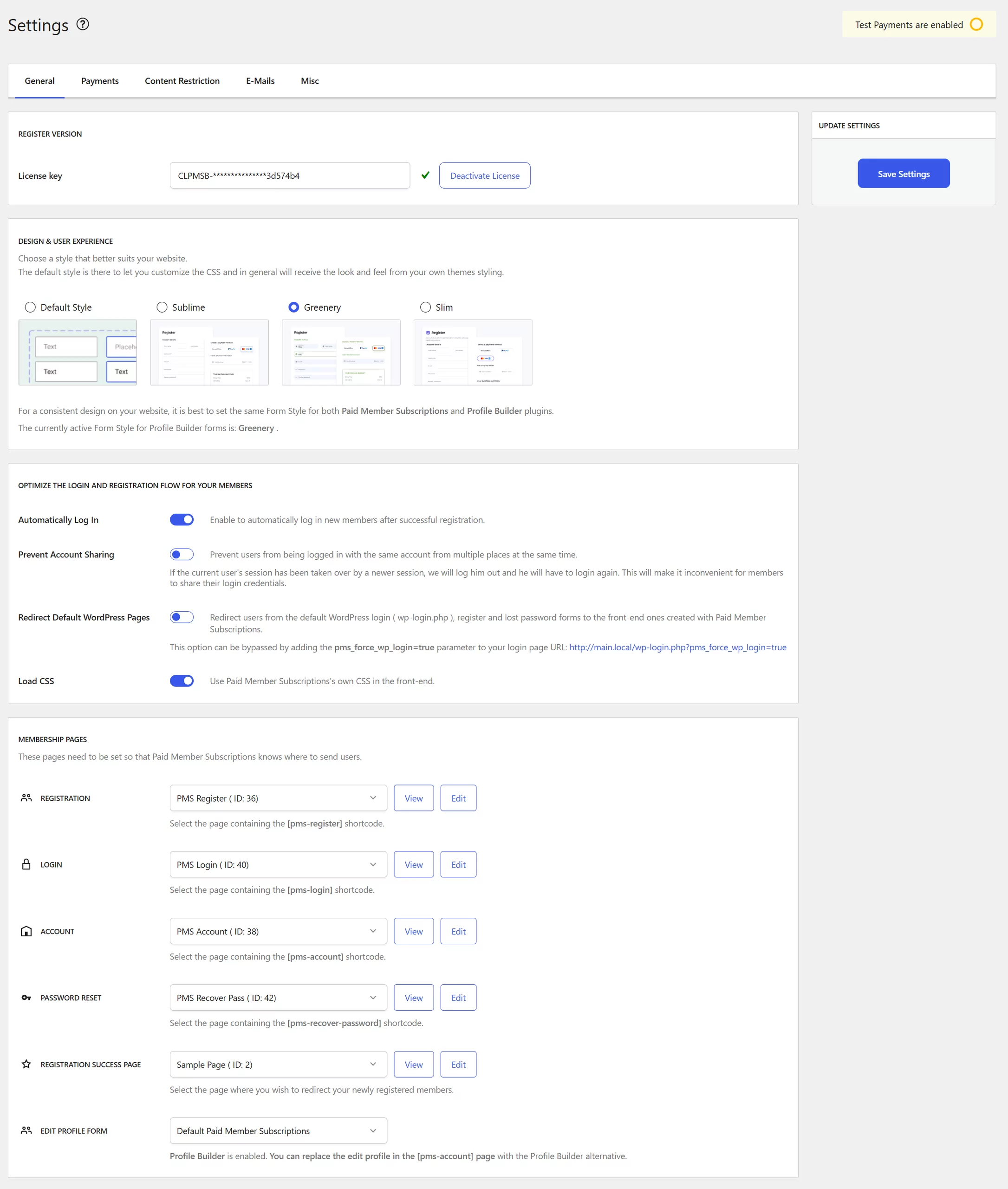Screen dimensions: 1008x1189
Task: Click Edit for the Password Reset page
Action: [458, 997]
